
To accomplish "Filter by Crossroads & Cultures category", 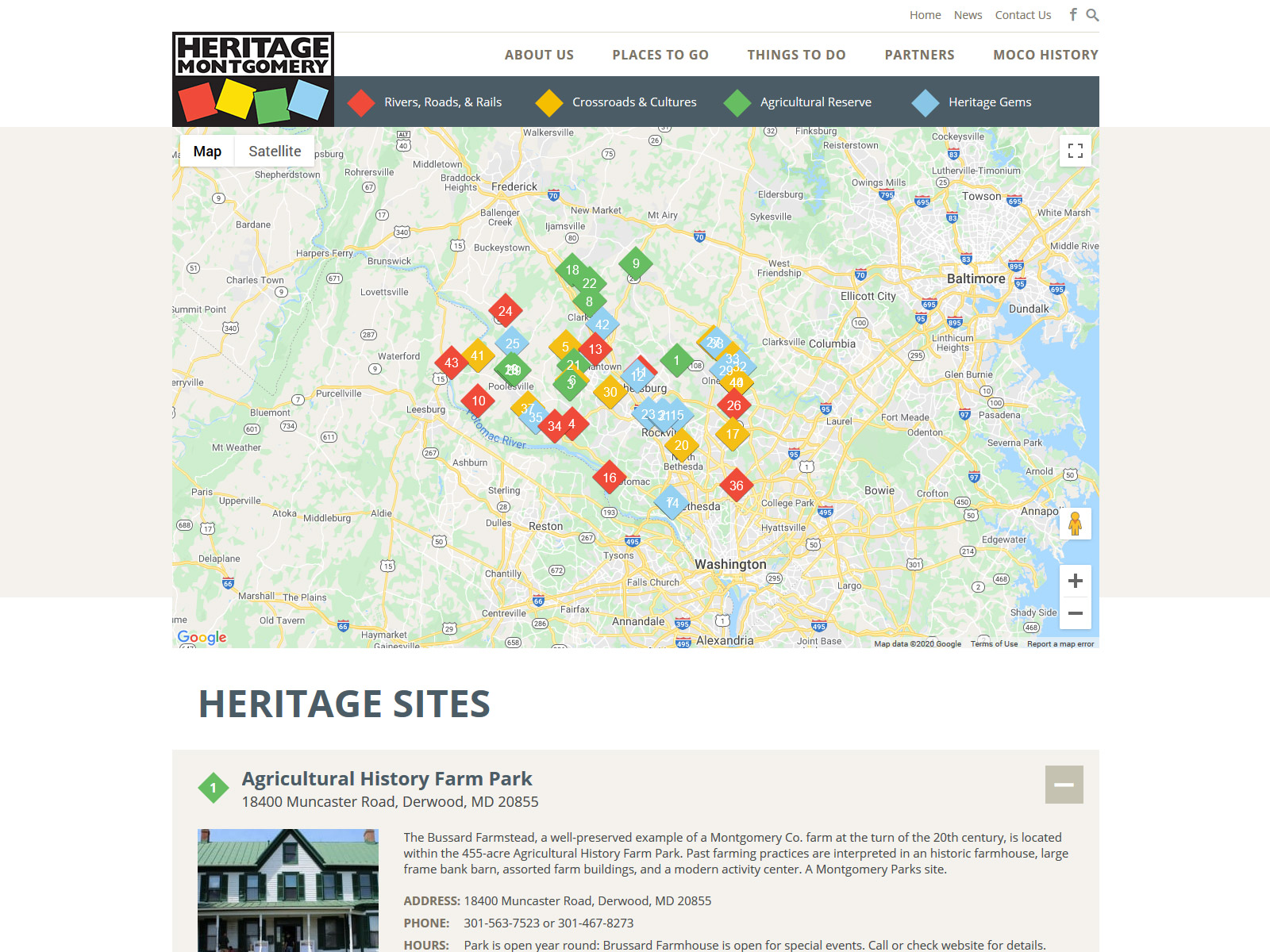I will pos(615,102).
